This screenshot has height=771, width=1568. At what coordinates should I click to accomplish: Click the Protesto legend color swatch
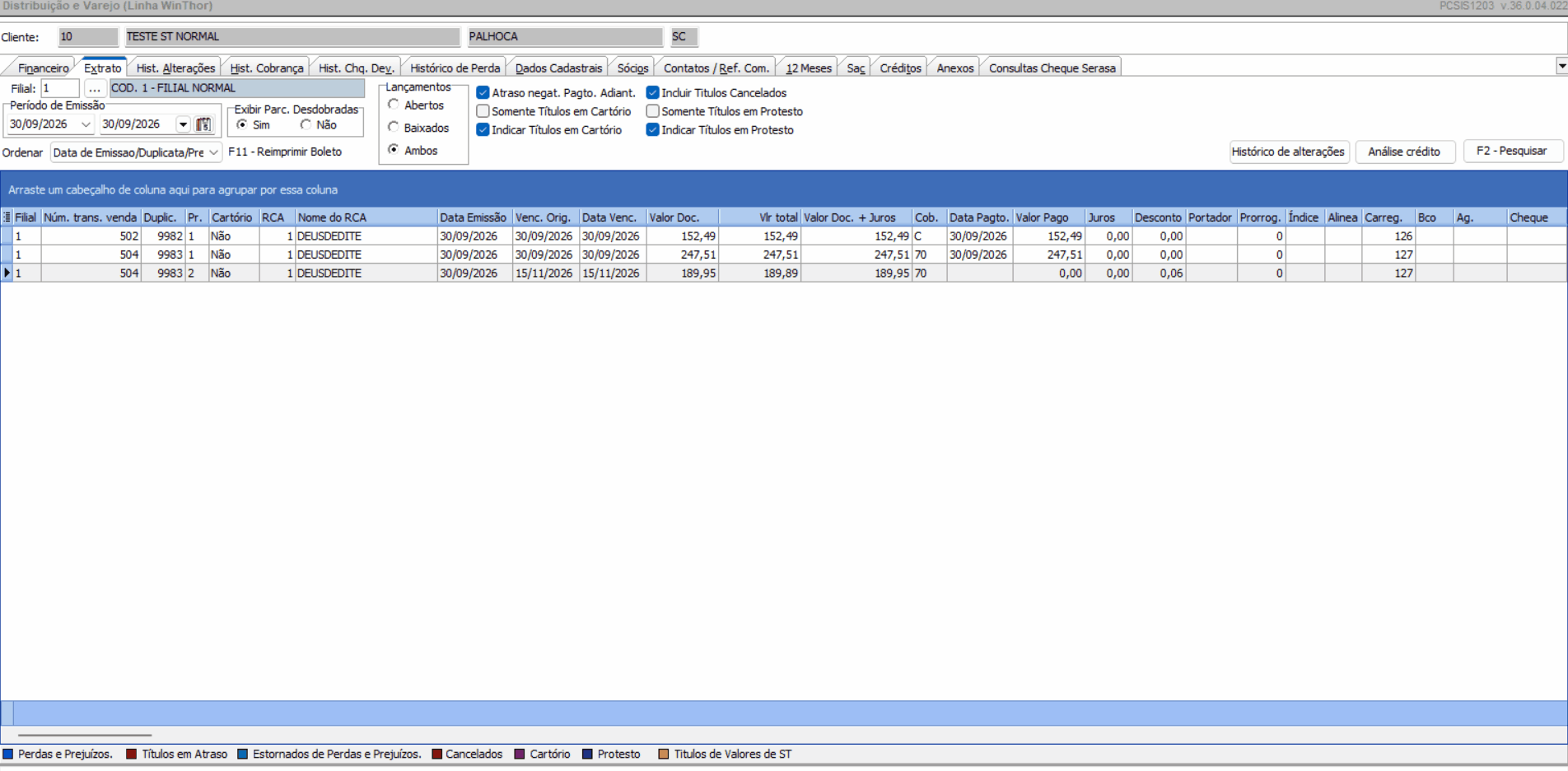[x=587, y=754]
